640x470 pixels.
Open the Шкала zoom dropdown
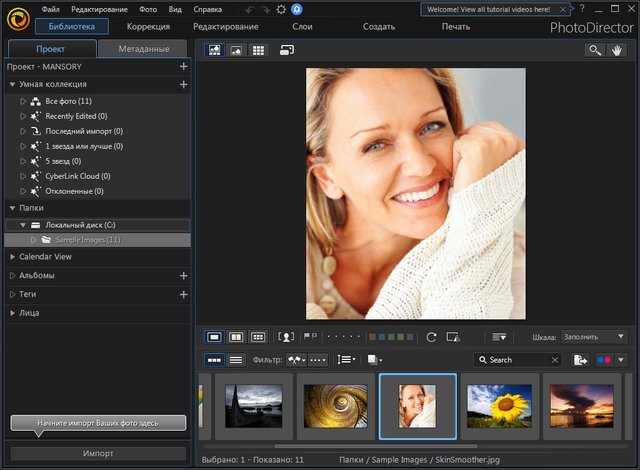click(x=594, y=337)
